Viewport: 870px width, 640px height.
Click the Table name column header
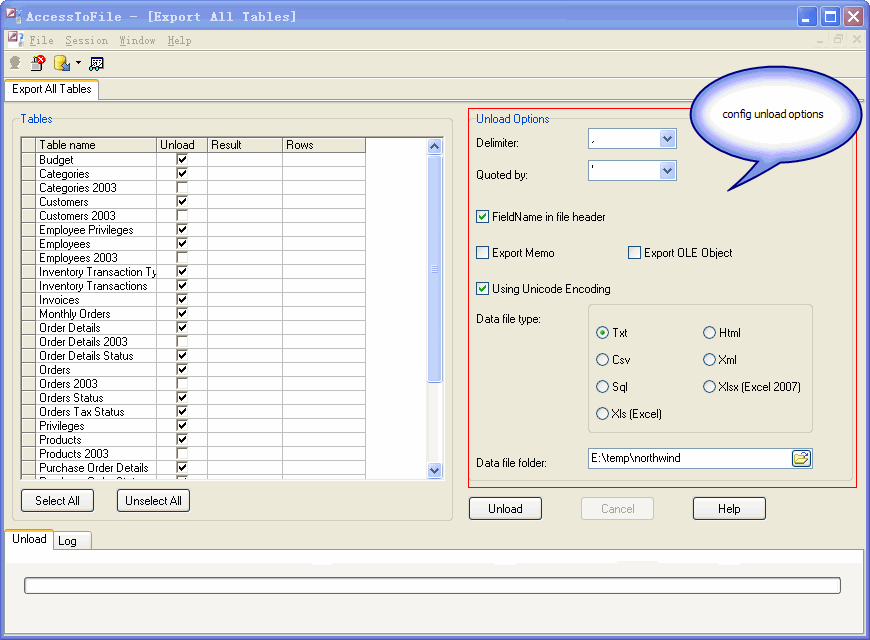point(97,145)
